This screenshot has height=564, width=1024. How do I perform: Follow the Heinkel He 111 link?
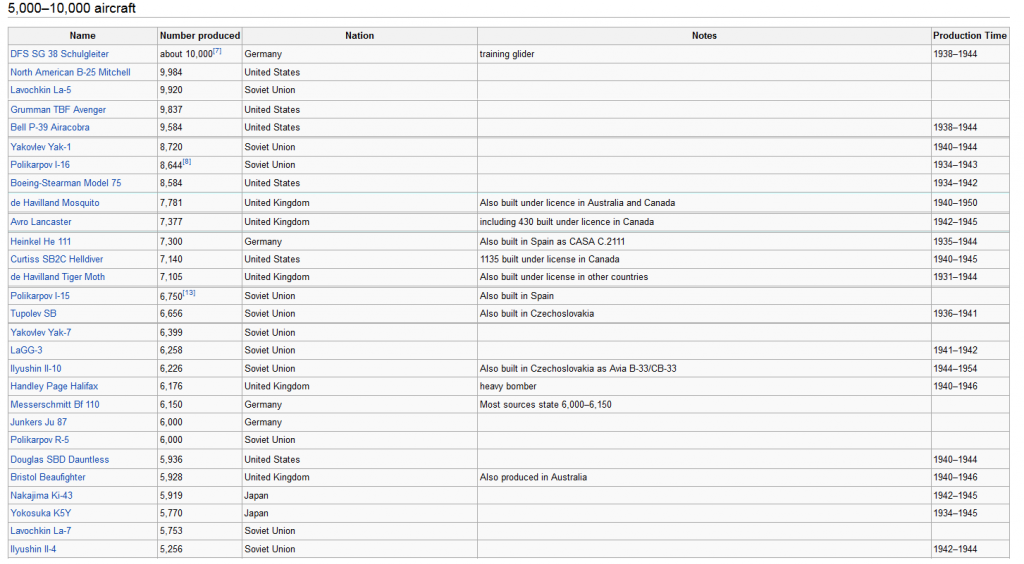[x=40, y=242]
